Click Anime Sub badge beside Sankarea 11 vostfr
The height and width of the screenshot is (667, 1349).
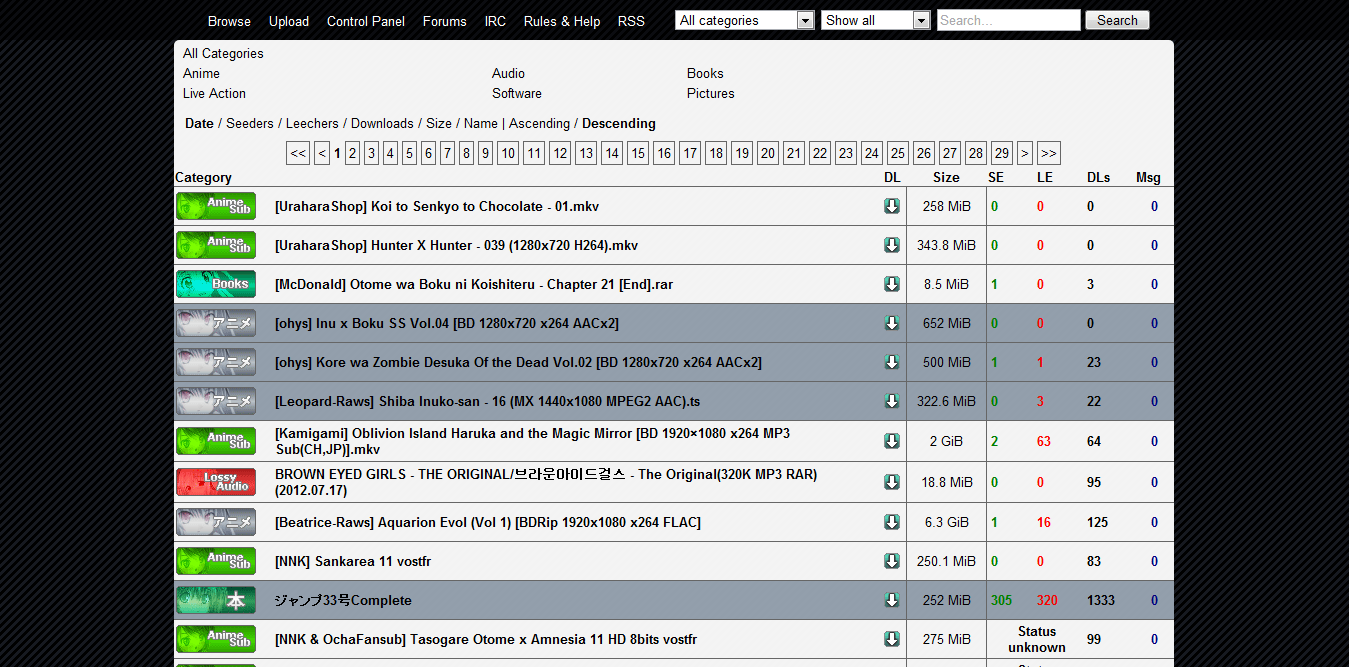[216, 561]
